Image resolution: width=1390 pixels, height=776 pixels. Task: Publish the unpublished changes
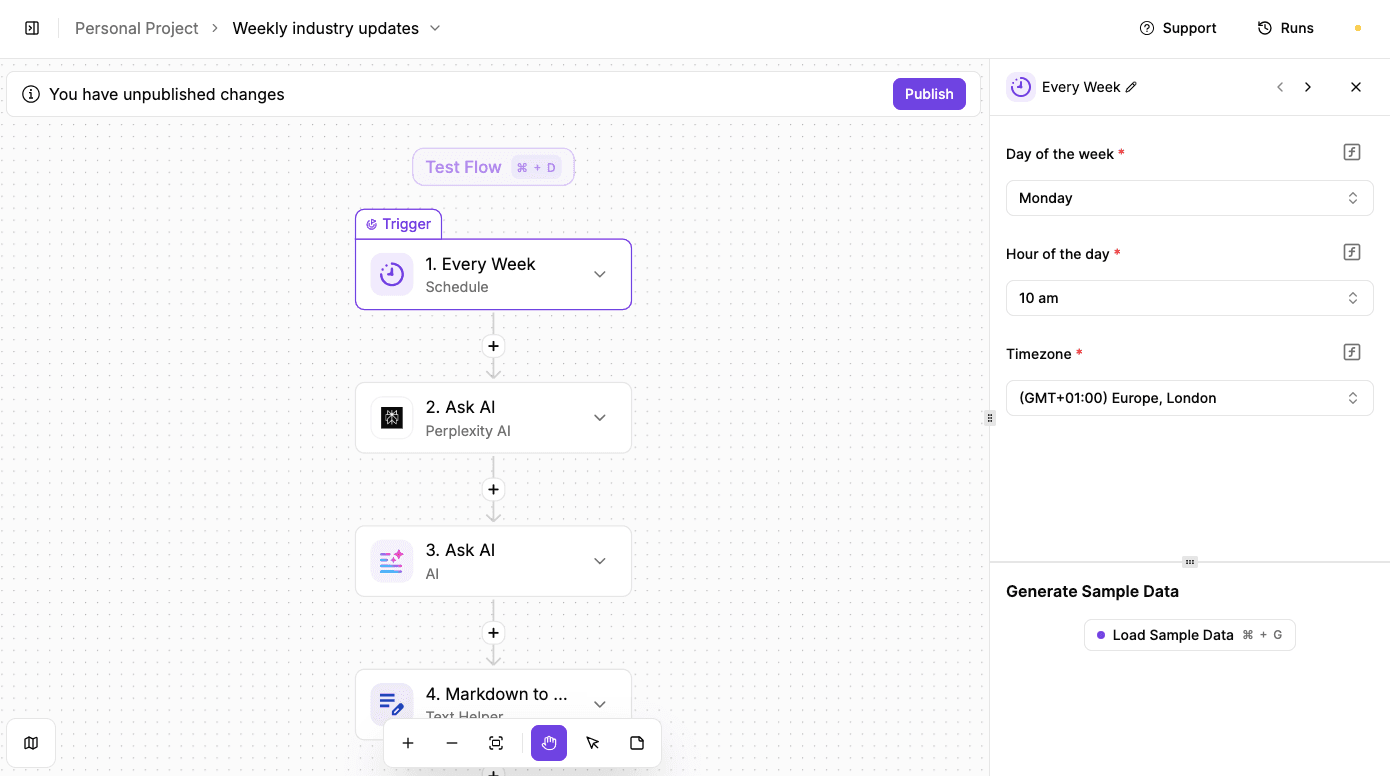point(929,93)
